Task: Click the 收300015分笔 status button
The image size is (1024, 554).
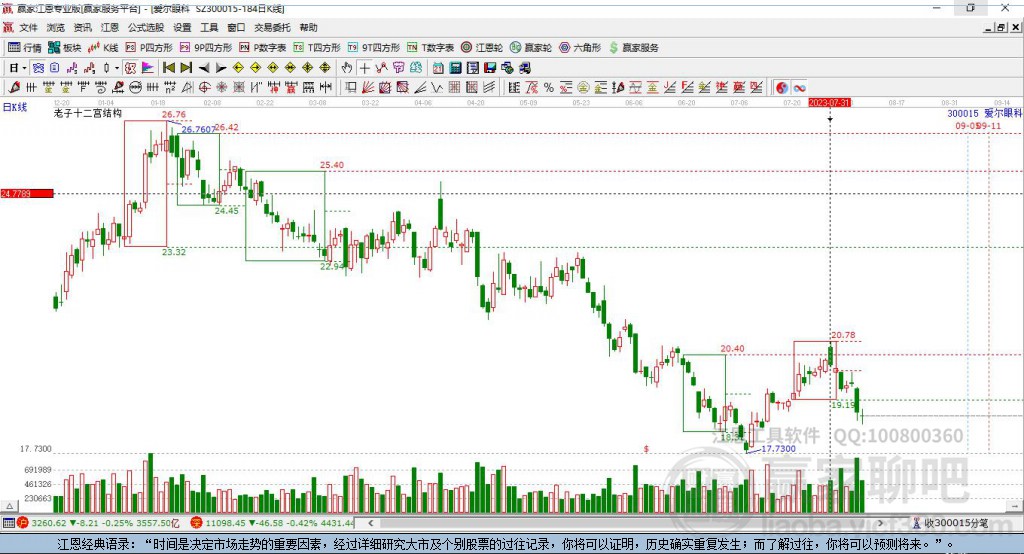Action: (950, 523)
